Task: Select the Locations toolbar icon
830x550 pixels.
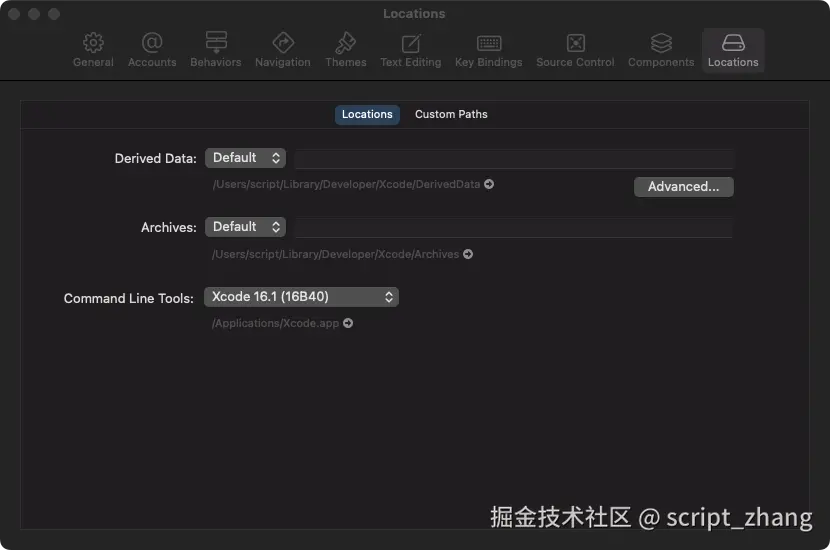Action: click(733, 50)
